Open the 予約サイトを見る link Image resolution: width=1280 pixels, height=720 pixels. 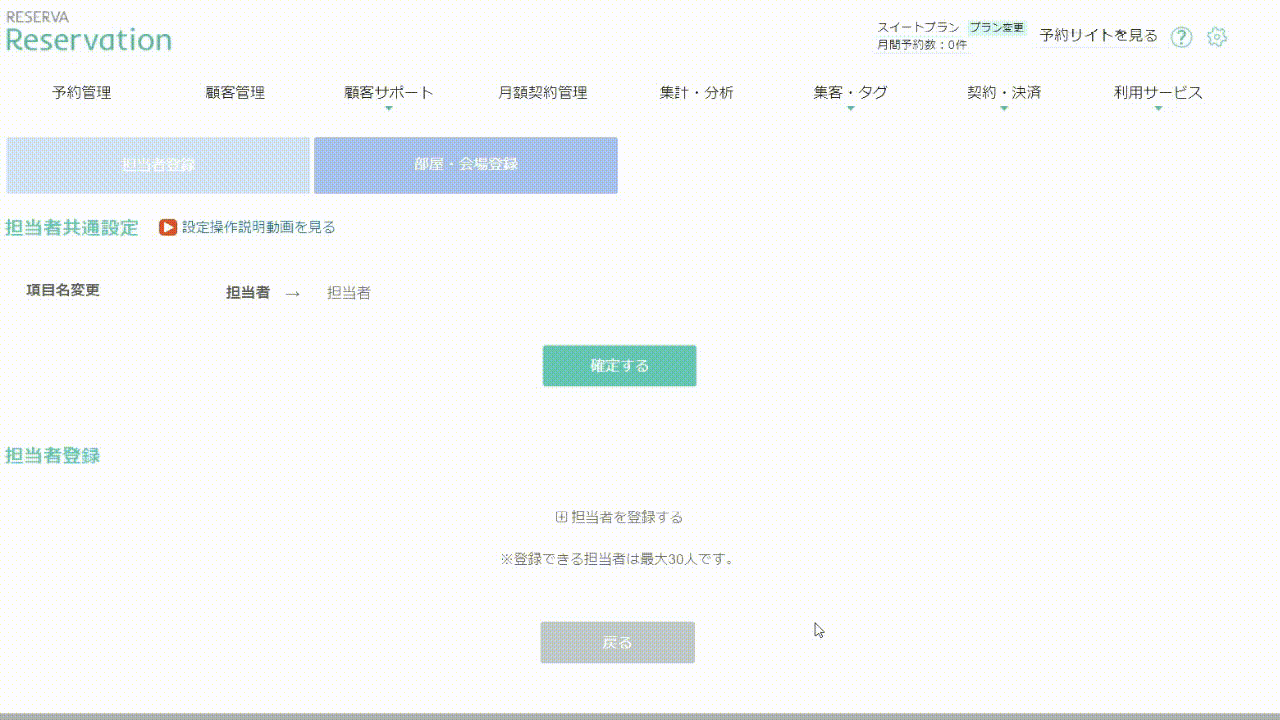[1098, 36]
